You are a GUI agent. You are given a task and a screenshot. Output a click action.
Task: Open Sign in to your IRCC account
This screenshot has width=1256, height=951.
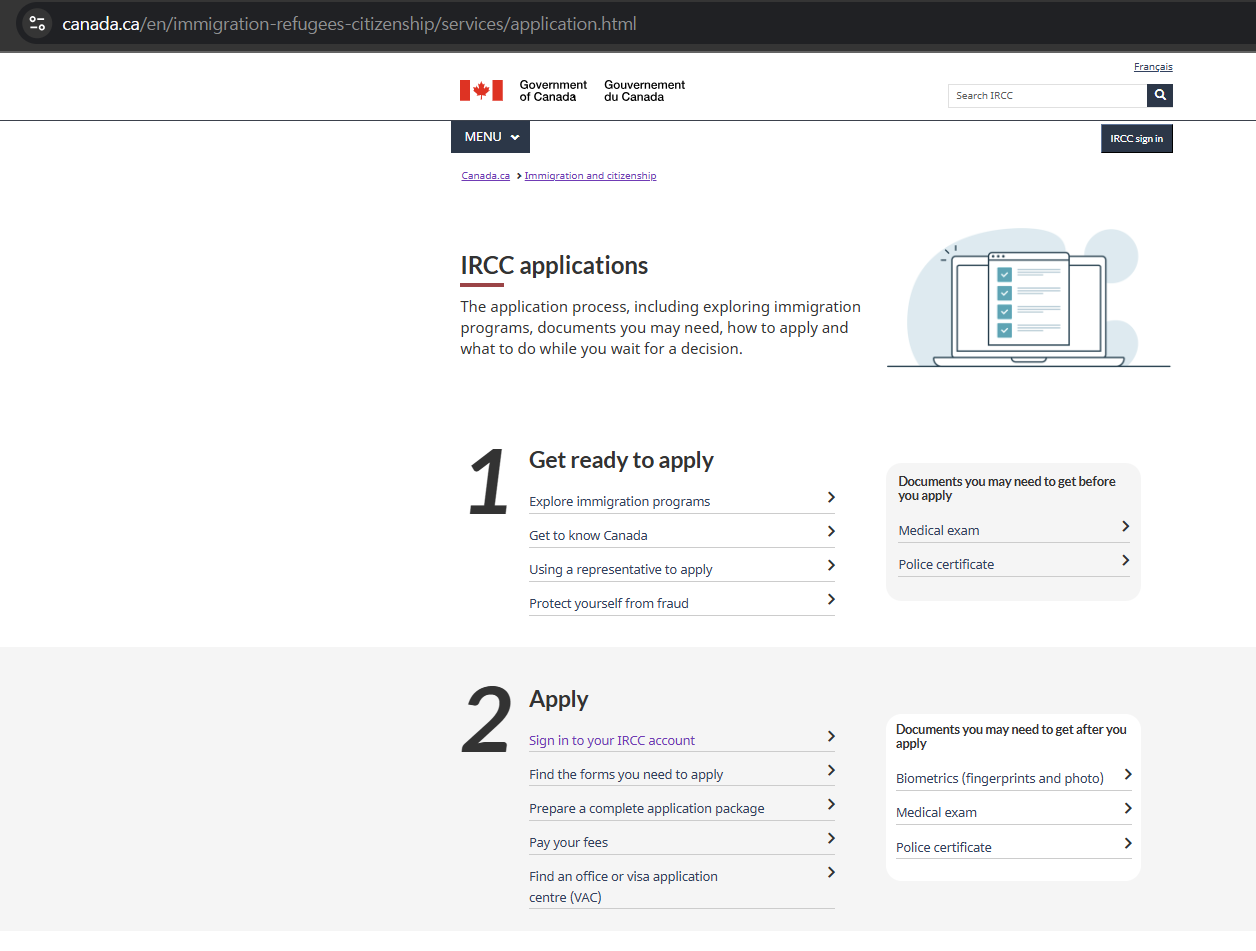(612, 740)
